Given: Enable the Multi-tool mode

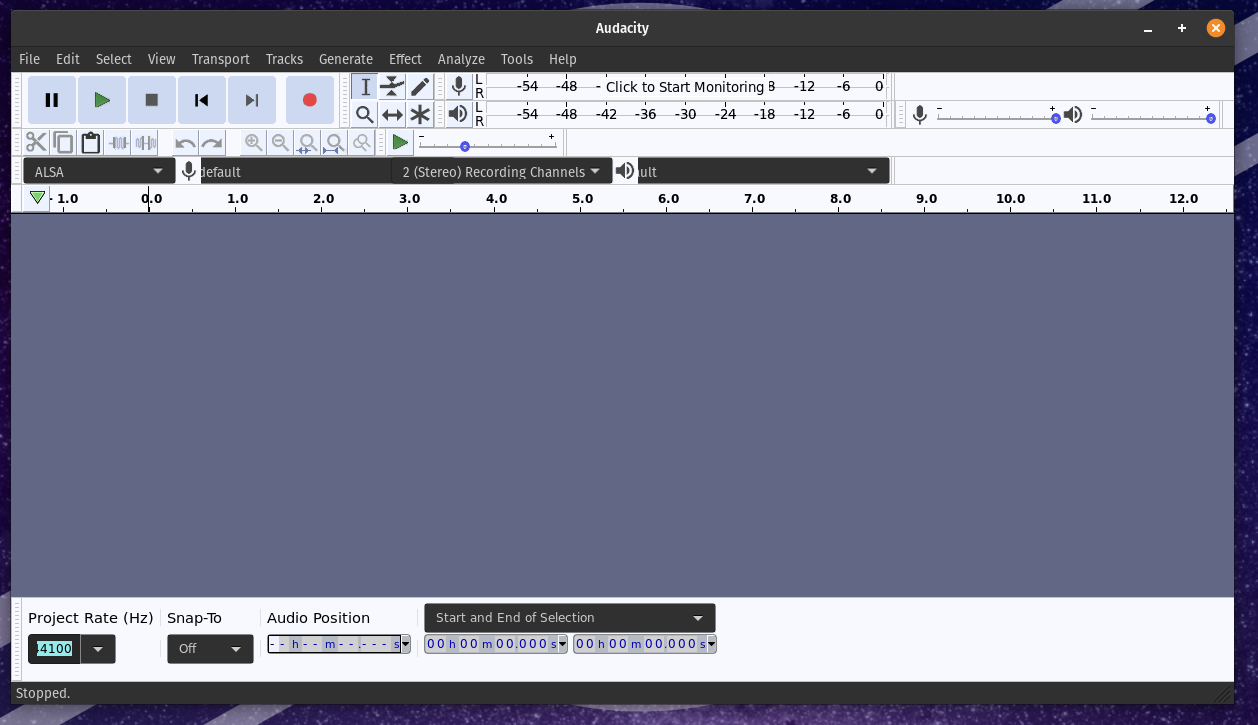Looking at the screenshot, I should click(420, 114).
